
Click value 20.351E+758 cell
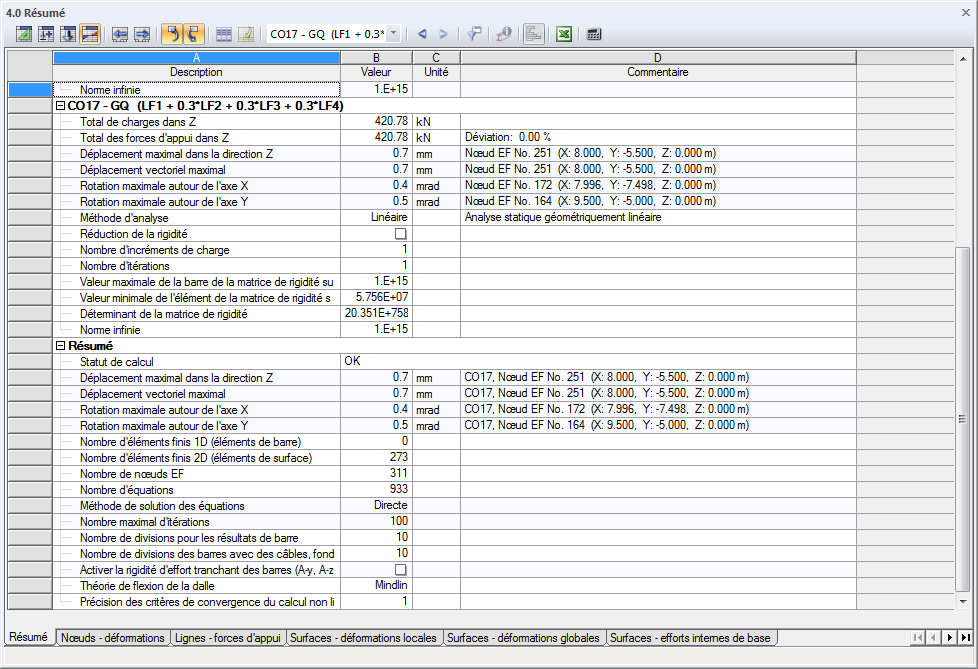tap(377, 313)
